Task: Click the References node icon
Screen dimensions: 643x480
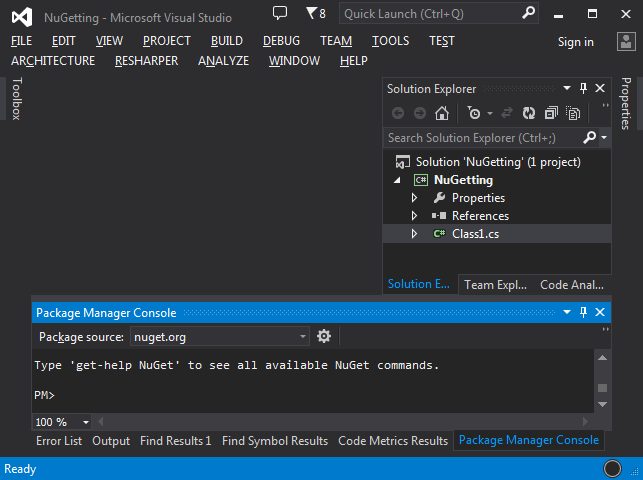Action: click(x=439, y=215)
